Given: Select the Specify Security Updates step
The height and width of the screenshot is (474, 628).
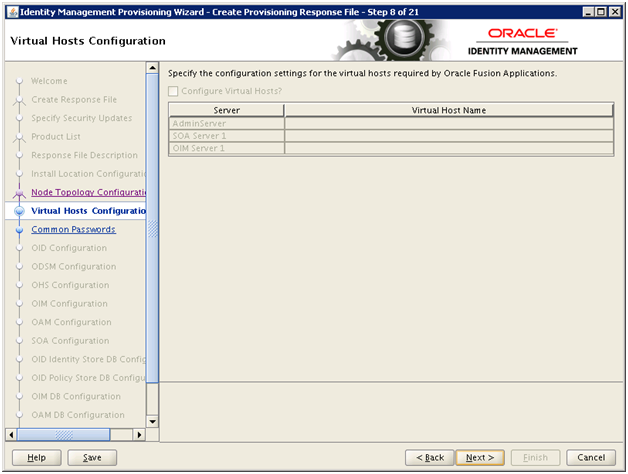Looking at the screenshot, I should (x=82, y=118).
